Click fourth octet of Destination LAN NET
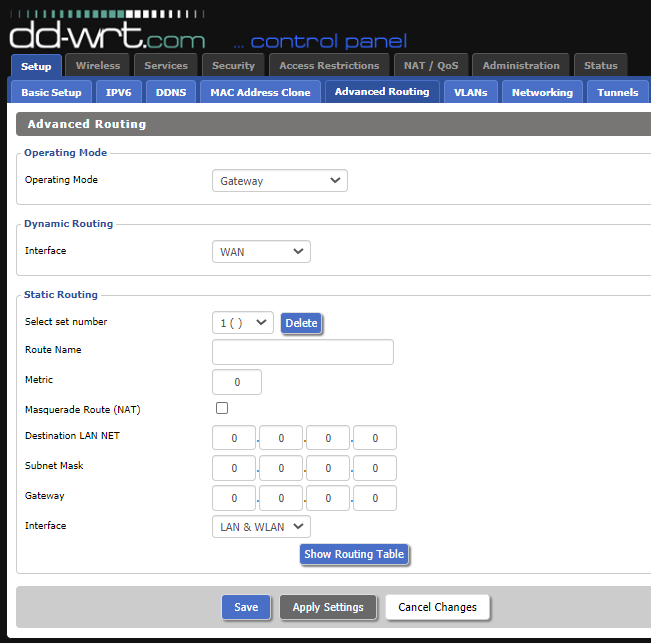This screenshot has width=651, height=643. tap(375, 438)
